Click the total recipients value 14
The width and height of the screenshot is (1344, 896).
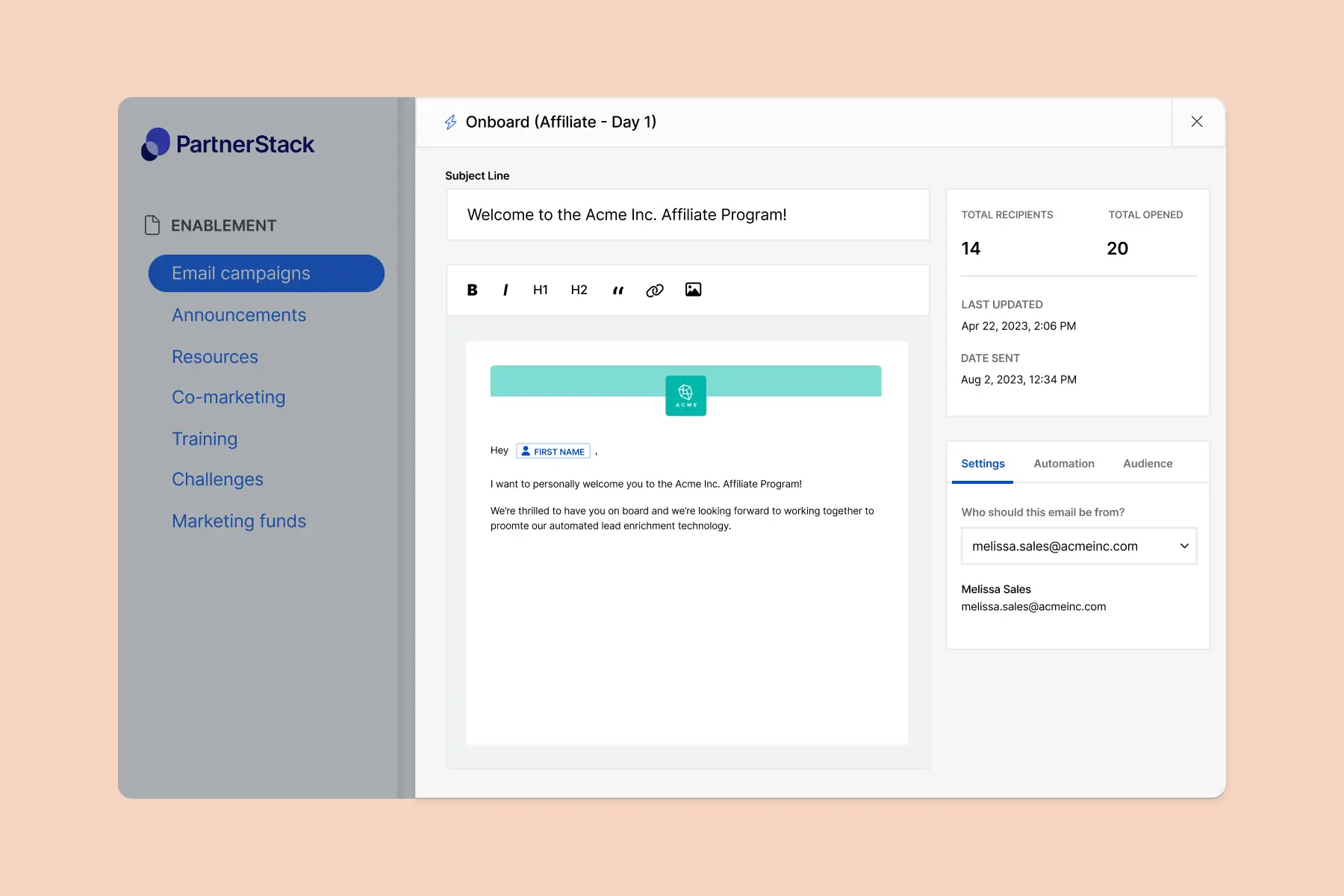click(x=971, y=249)
